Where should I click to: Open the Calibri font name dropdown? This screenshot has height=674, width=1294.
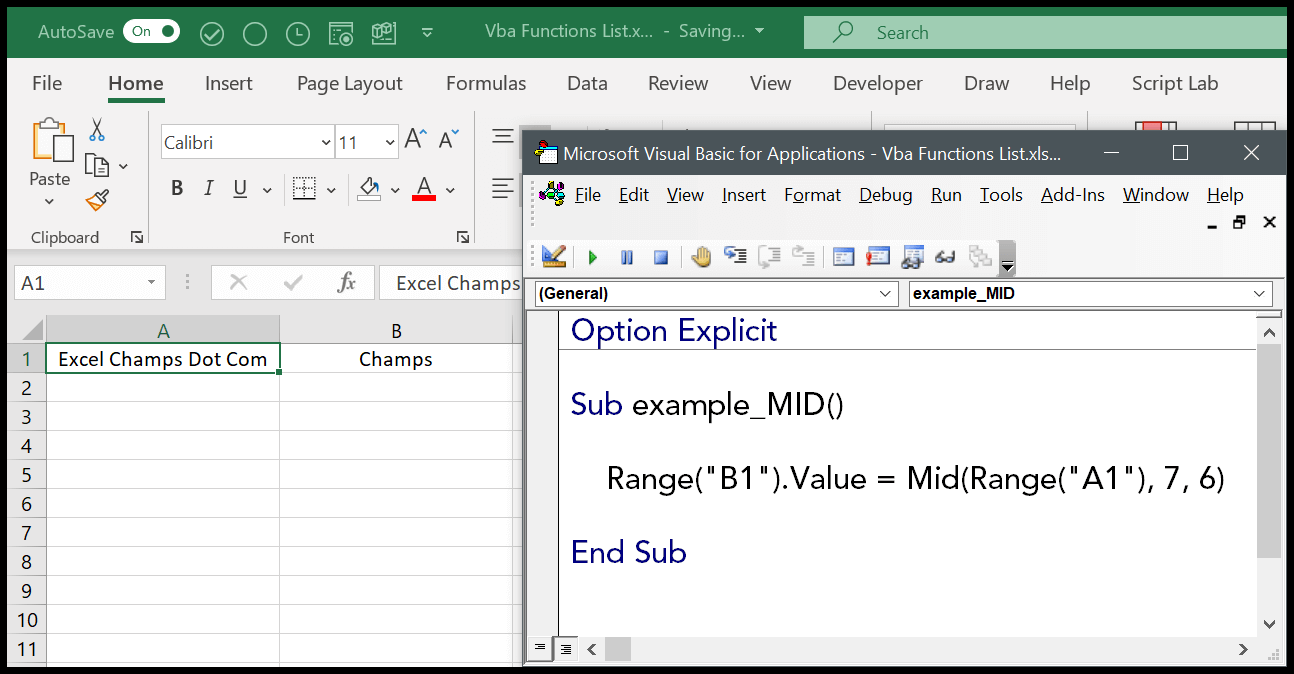[x=326, y=143]
